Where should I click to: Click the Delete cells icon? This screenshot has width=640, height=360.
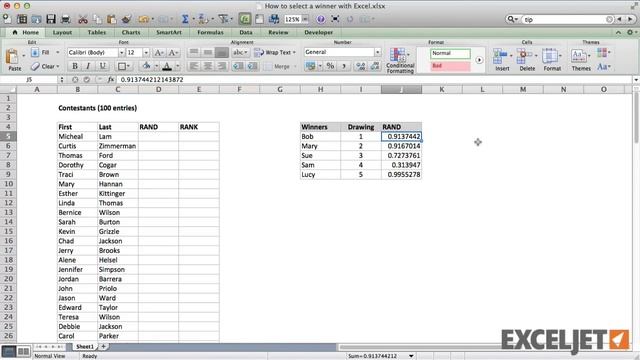pyautogui.click(x=525, y=56)
